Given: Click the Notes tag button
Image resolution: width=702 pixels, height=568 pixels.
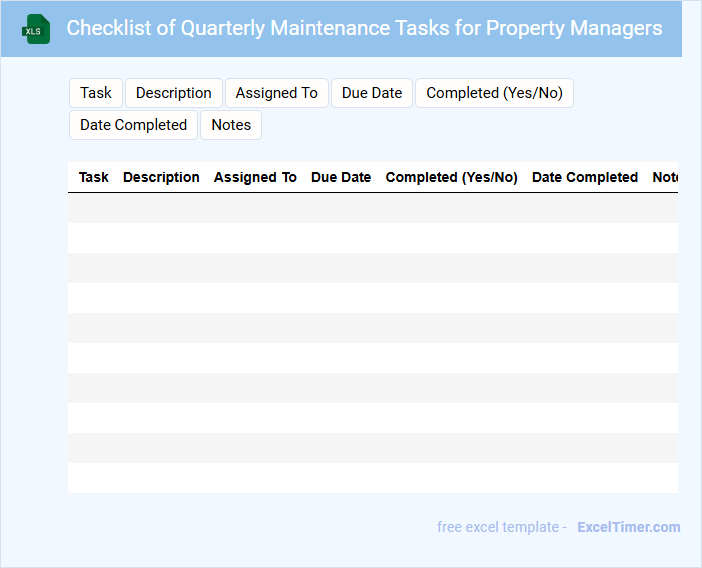Looking at the screenshot, I should (231, 125).
